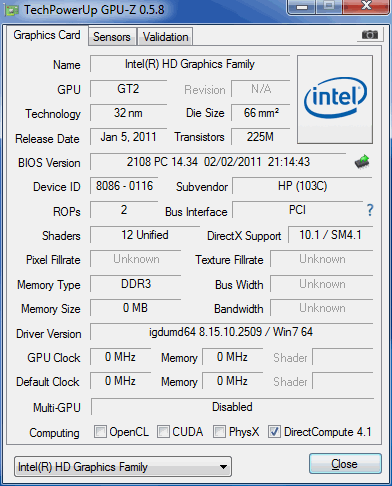Click the Name field showing Intel(R) HD Graphics
The height and width of the screenshot is (486, 392).
tap(190, 64)
